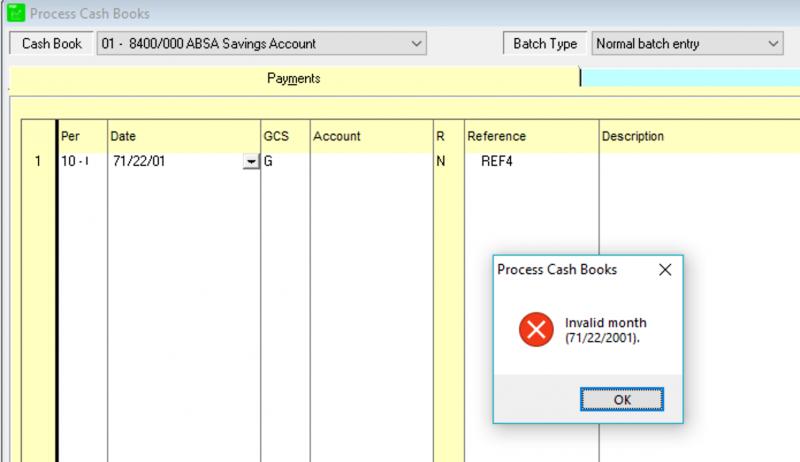Select the Reference cell REF4

(x=530, y=161)
